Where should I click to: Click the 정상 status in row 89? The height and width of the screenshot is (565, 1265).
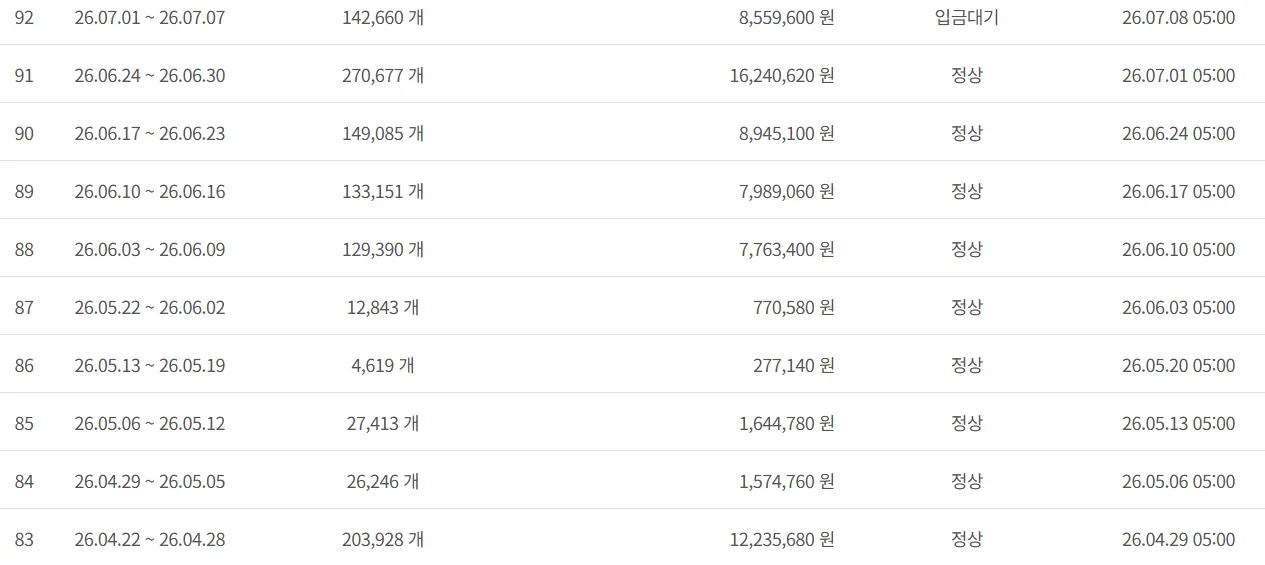(x=966, y=191)
